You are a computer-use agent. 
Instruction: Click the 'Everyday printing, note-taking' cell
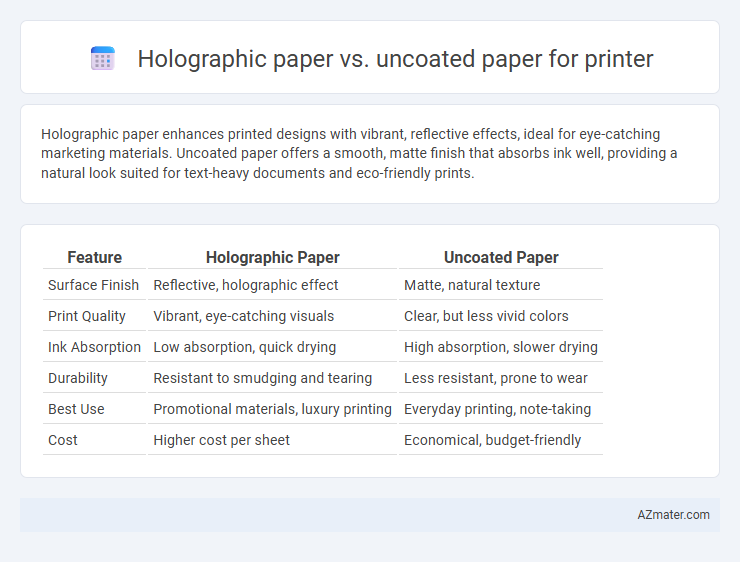(501, 409)
